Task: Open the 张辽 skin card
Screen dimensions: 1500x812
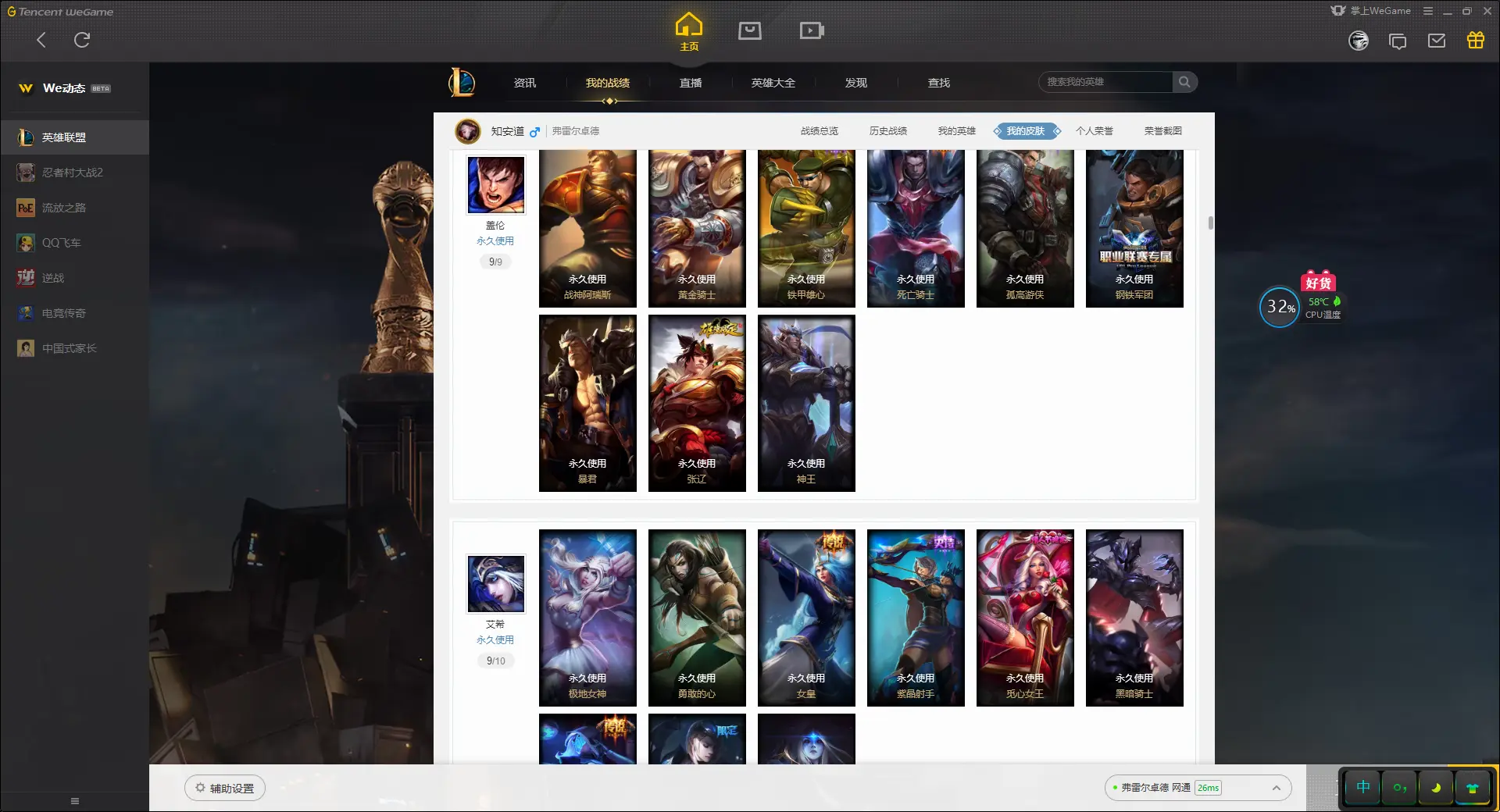Action: (697, 403)
